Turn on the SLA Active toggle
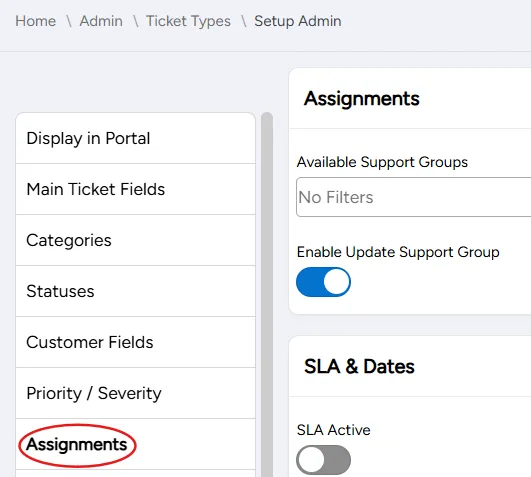Image resolution: width=531 pixels, height=477 pixels. (x=323, y=460)
